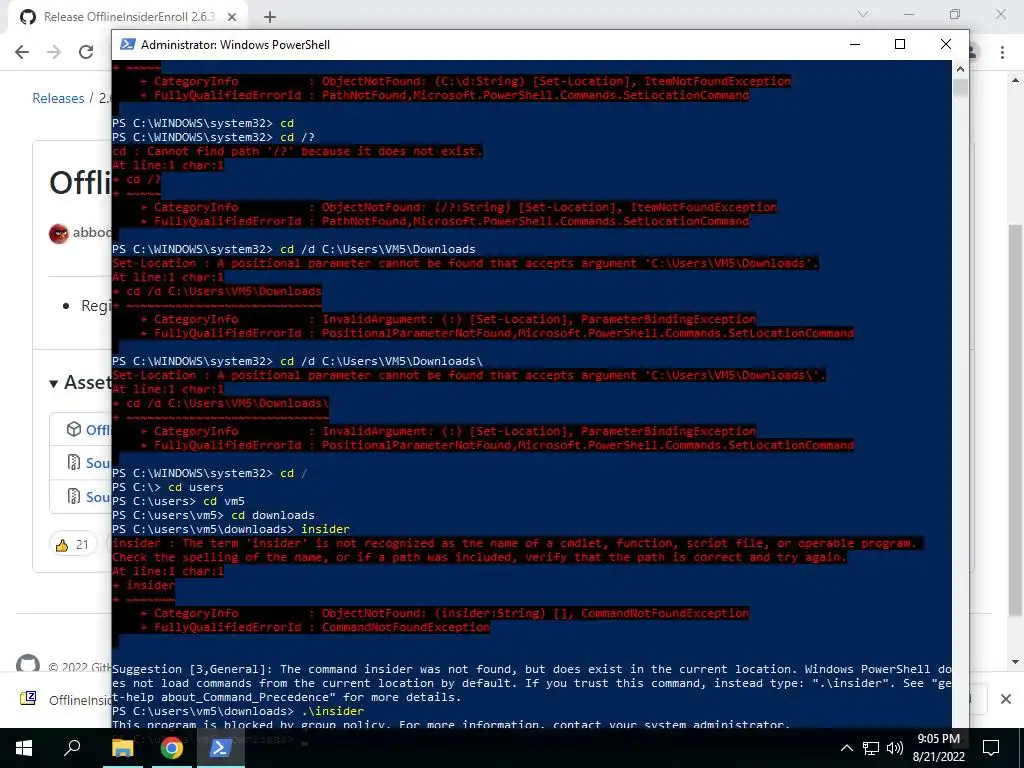
Task: Click the second Source code archive icon
Action: (74, 496)
